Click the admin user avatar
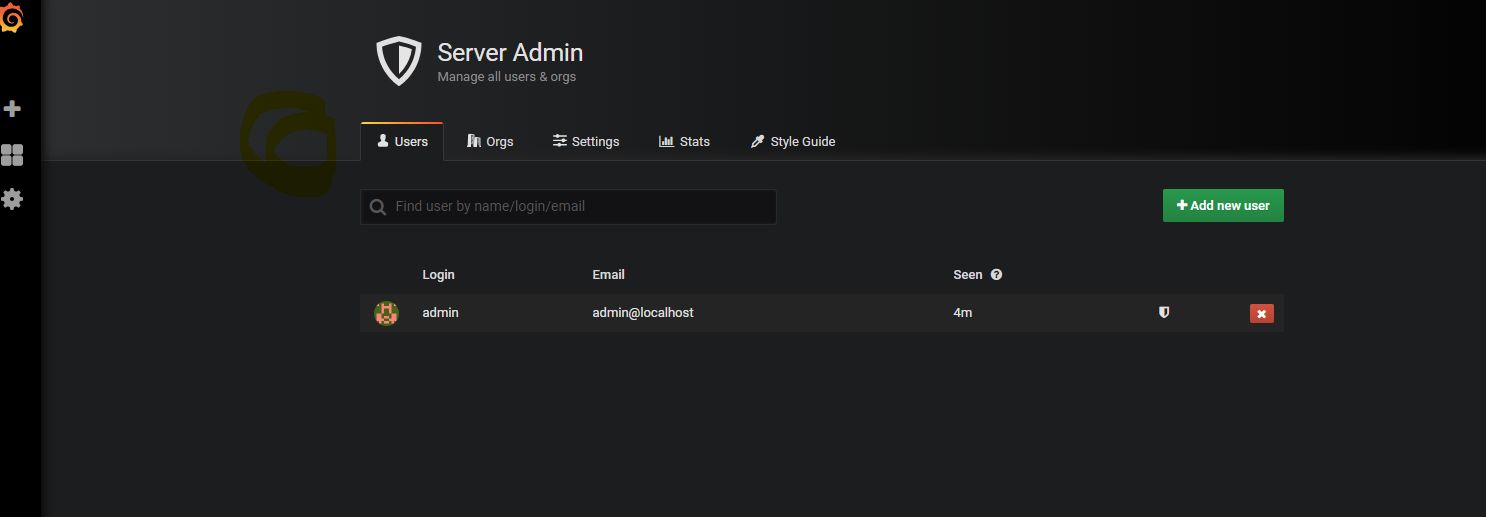Screen dimensions: 1486x517 click(386, 313)
